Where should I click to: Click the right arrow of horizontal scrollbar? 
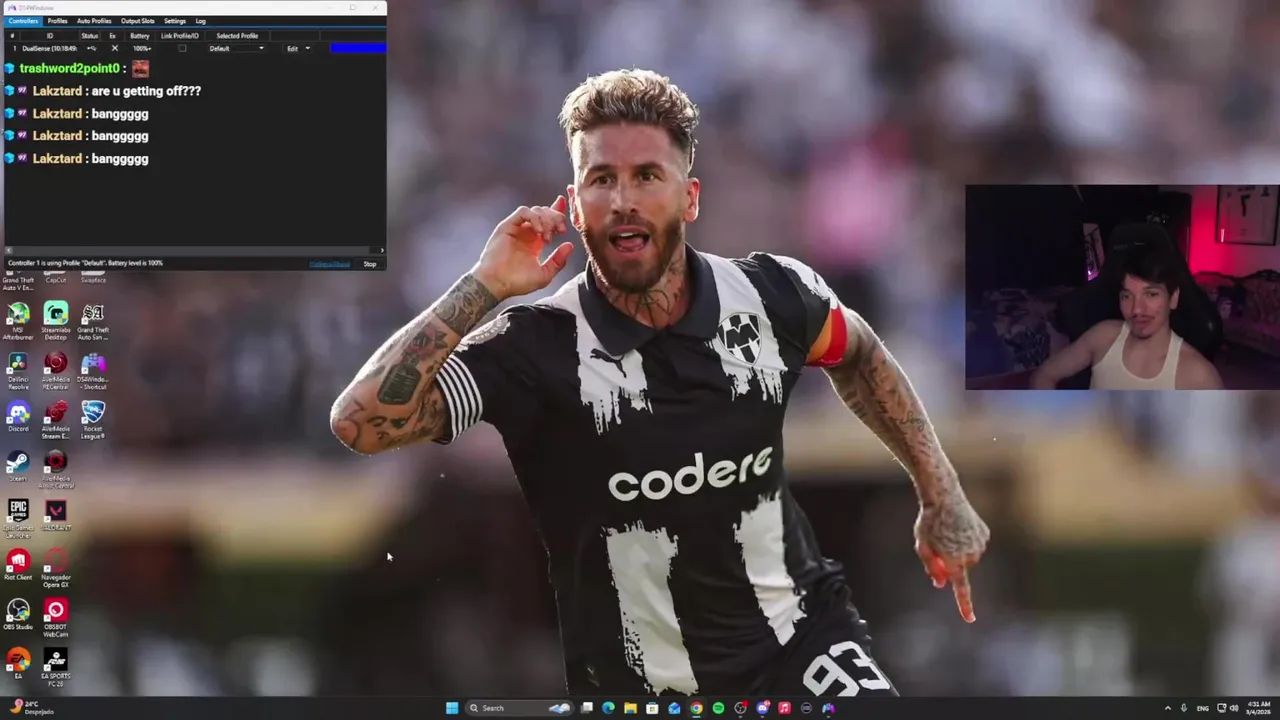[x=382, y=250]
